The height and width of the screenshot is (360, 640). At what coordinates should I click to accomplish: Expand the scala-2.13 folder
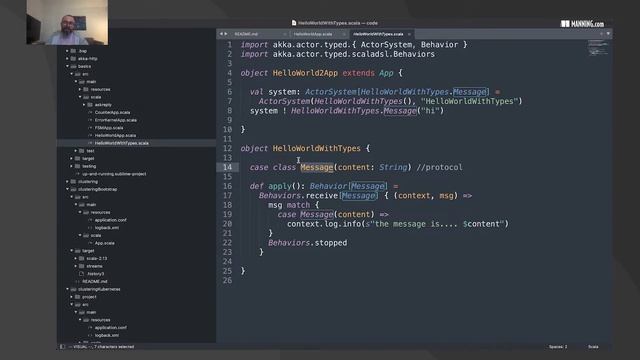pos(76,258)
